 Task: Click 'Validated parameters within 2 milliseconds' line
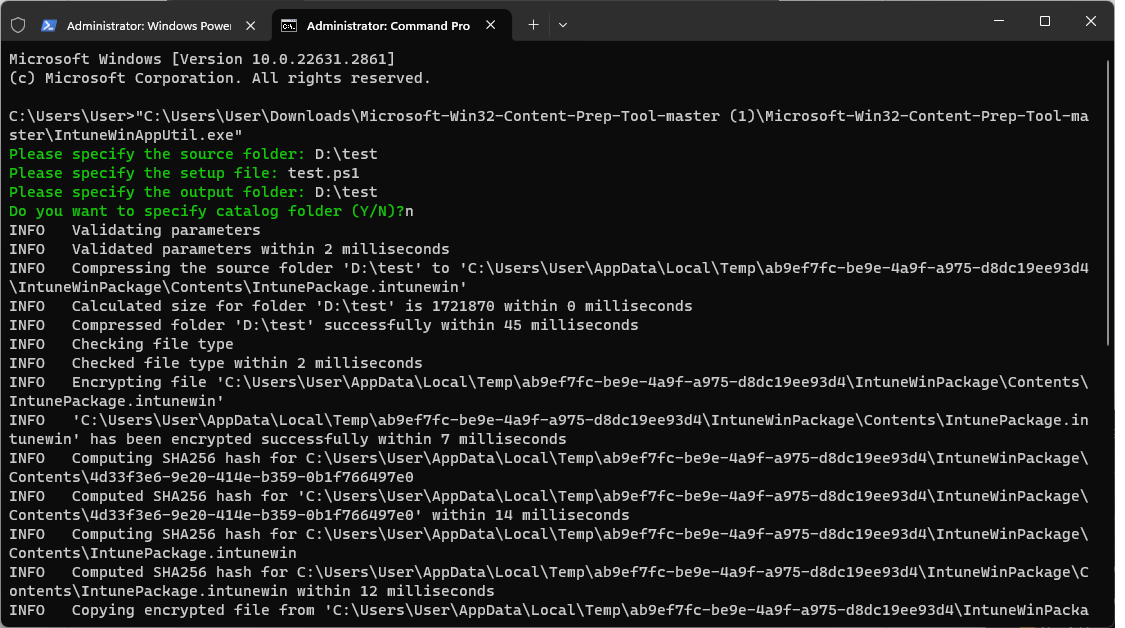pyautogui.click(x=229, y=249)
